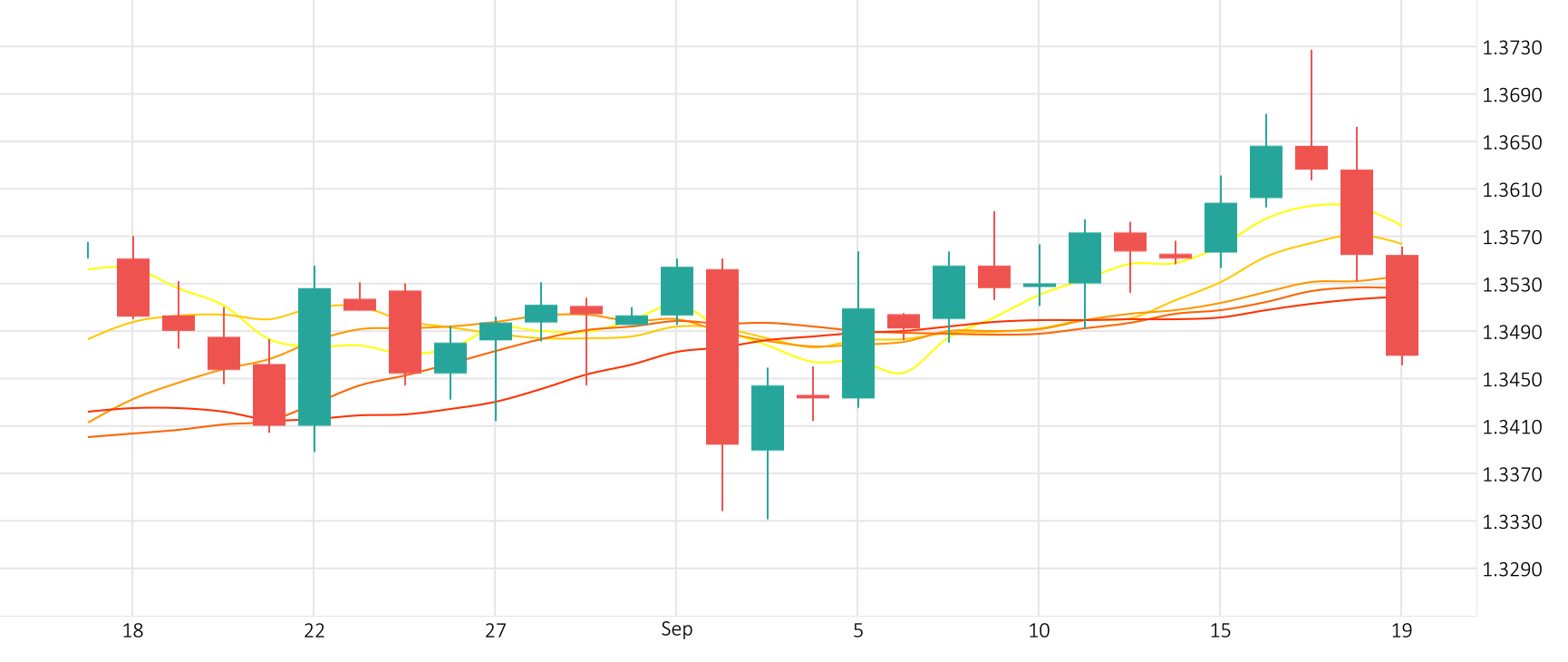Select the red candle with the highest upper wick

1311,157
